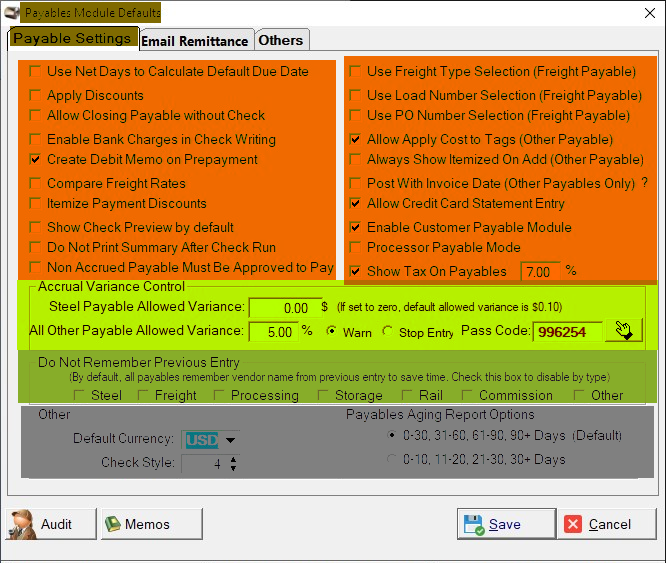Click the Audit detective icon
Image resolution: width=666 pixels, height=563 pixels.
point(22,524)
